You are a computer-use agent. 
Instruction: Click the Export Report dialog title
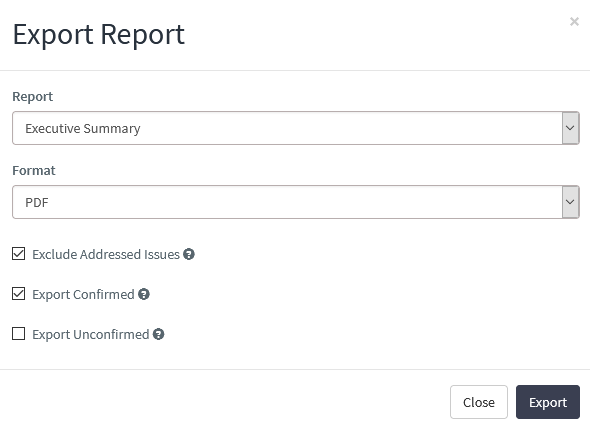[99, 35]
